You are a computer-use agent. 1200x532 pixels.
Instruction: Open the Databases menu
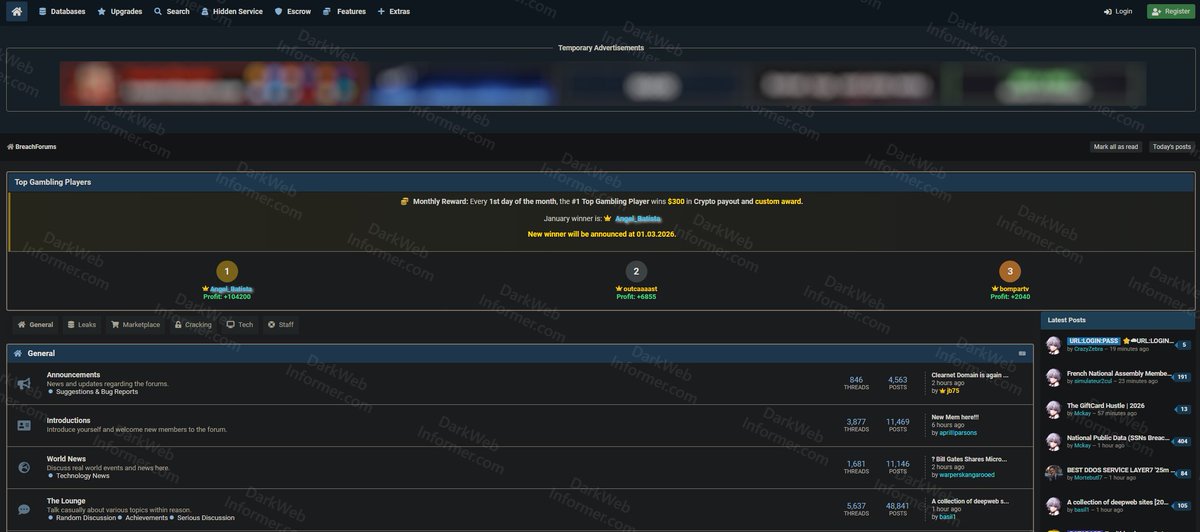click(62, 11)
